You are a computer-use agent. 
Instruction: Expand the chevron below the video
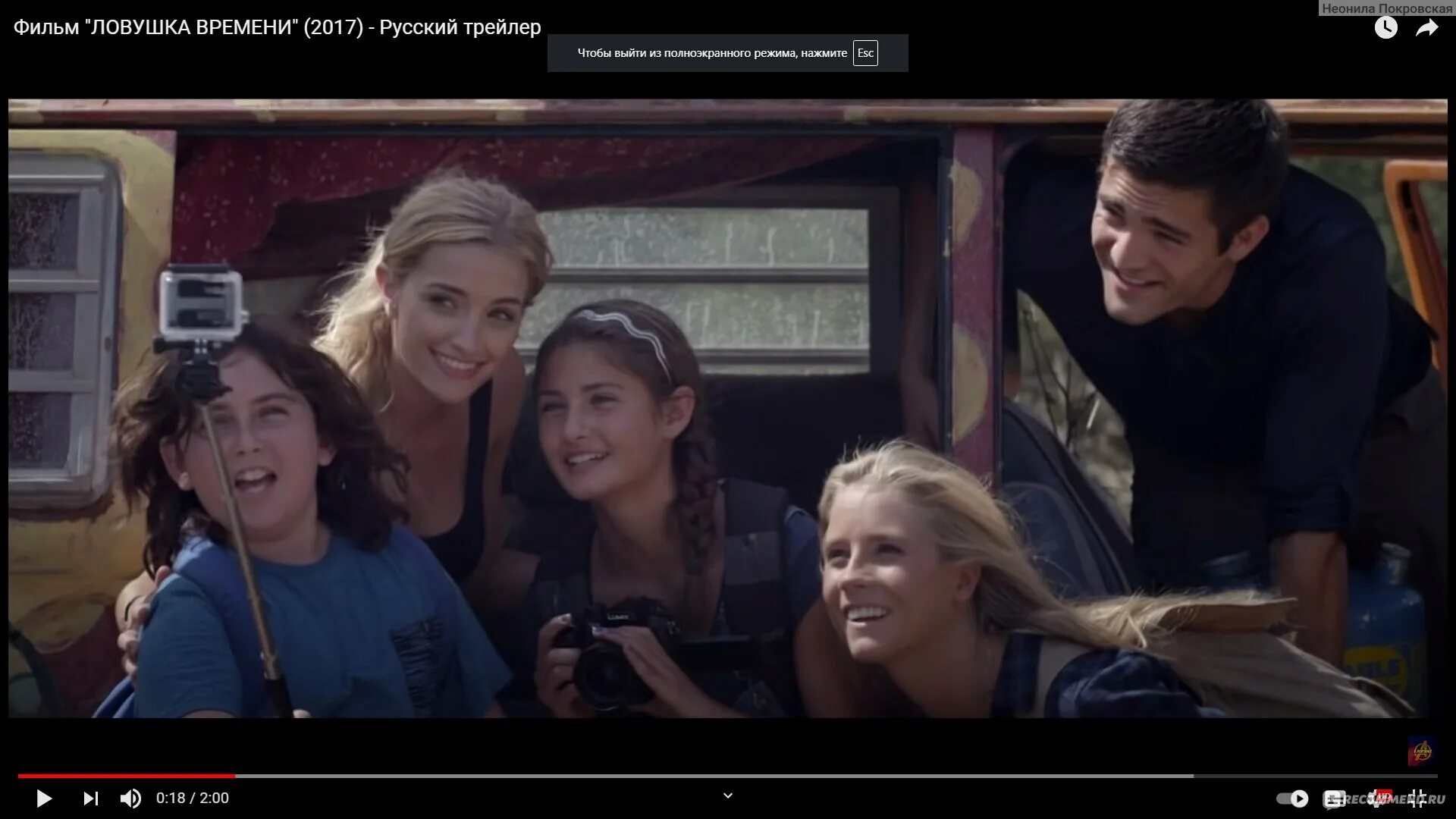pos(728,795)
